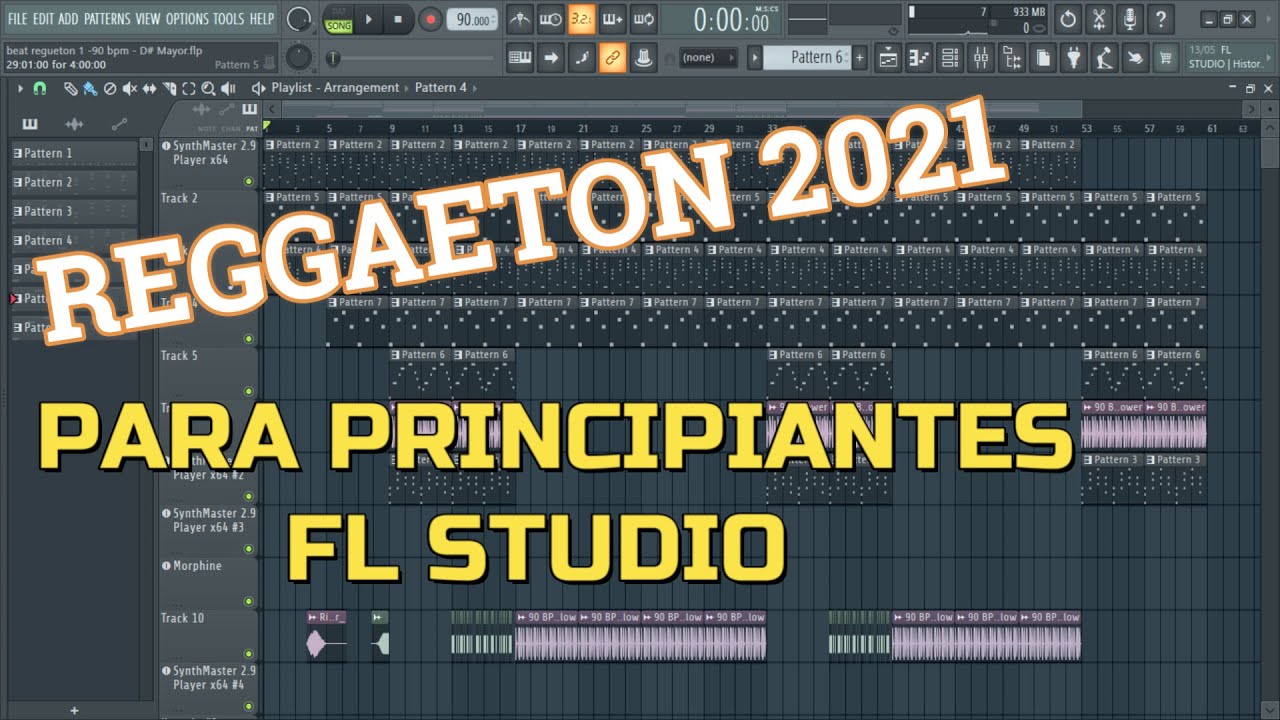Toggle step editing mode icon
1280x720 pixels.
pos(581,58)
